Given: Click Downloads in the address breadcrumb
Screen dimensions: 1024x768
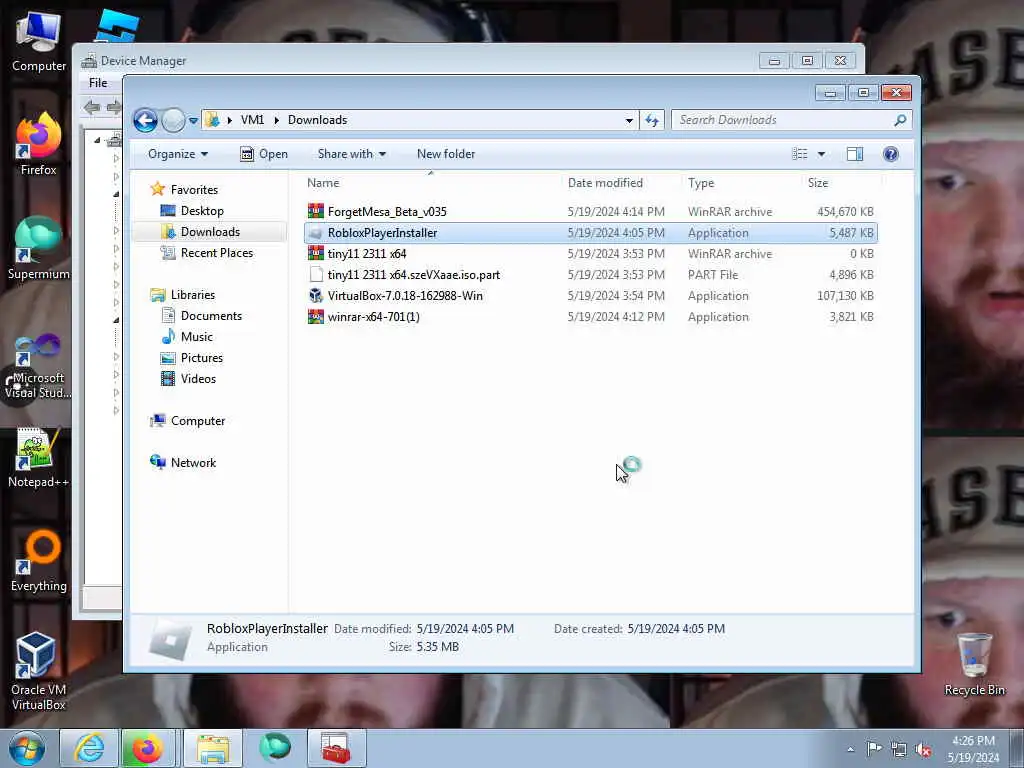Looking at the screenshot, I should click(x=317, y=120).
